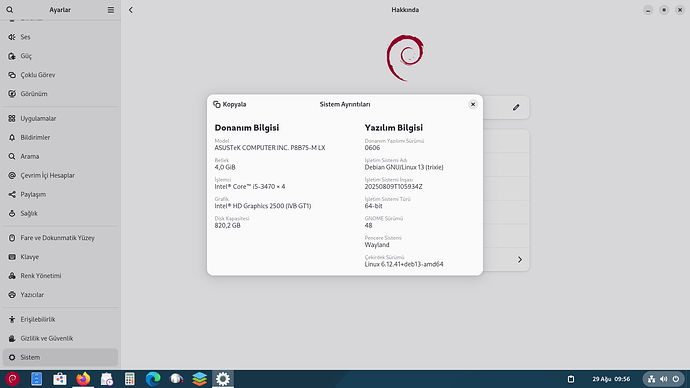Click Intel HD Graphics 2500 (IVB GT1) text
This screenshot has height=388, width=690.
263,206
